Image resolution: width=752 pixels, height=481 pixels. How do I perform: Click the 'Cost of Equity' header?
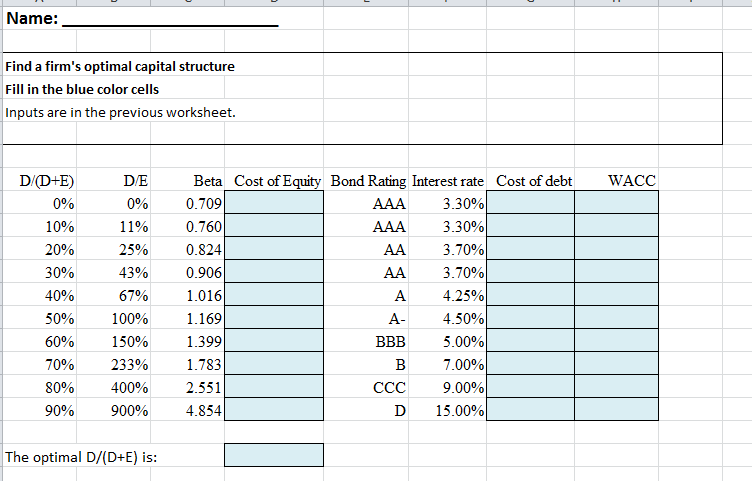click(x=277, y=181)
